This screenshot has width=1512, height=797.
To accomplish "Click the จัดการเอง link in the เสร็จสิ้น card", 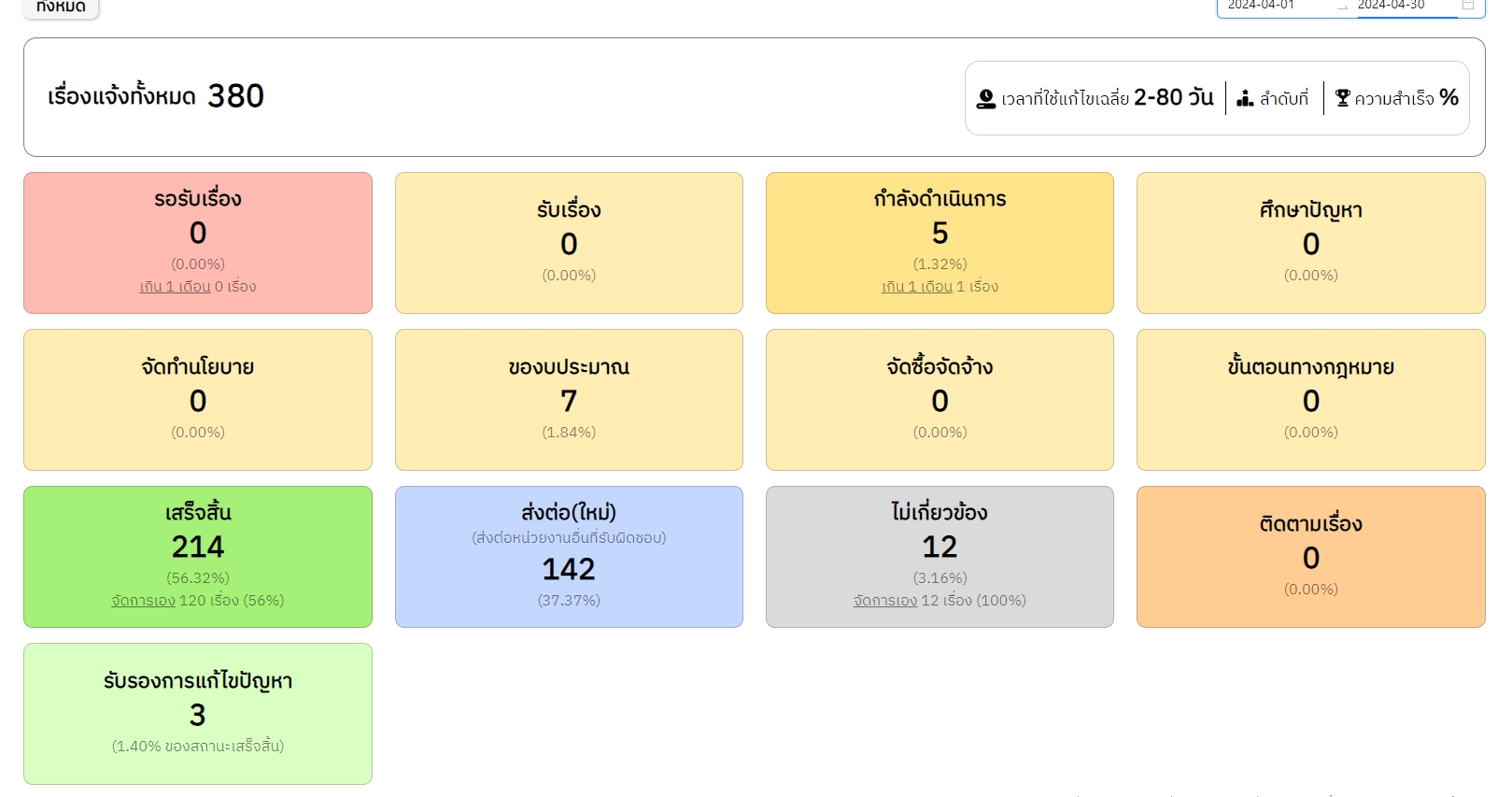I will pyautogui.click(x=143, y=601).
